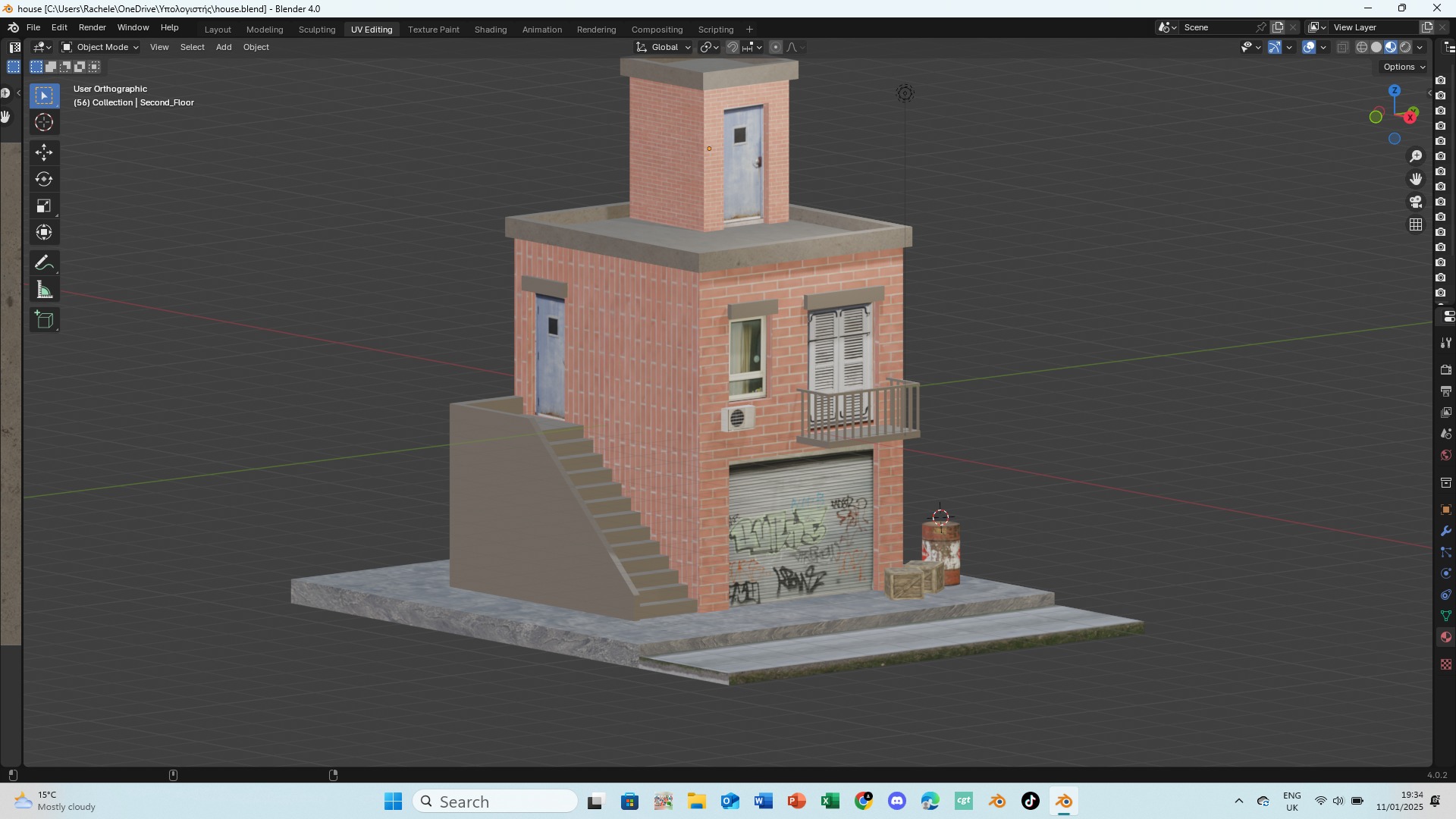Switch to Solid viewport shading
The height and width of the screenshot is (819, 1456).
[1376, 47]
